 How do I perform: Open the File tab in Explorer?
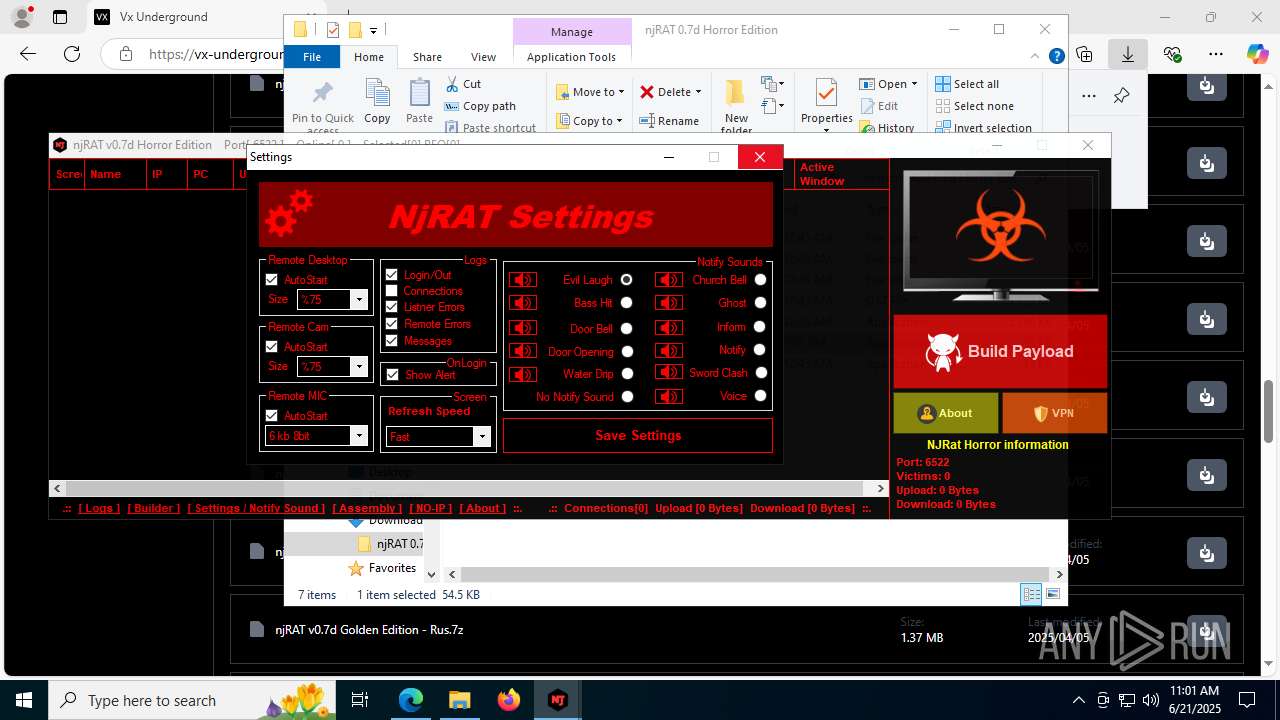pyautogui.click(x=312, y=57)
